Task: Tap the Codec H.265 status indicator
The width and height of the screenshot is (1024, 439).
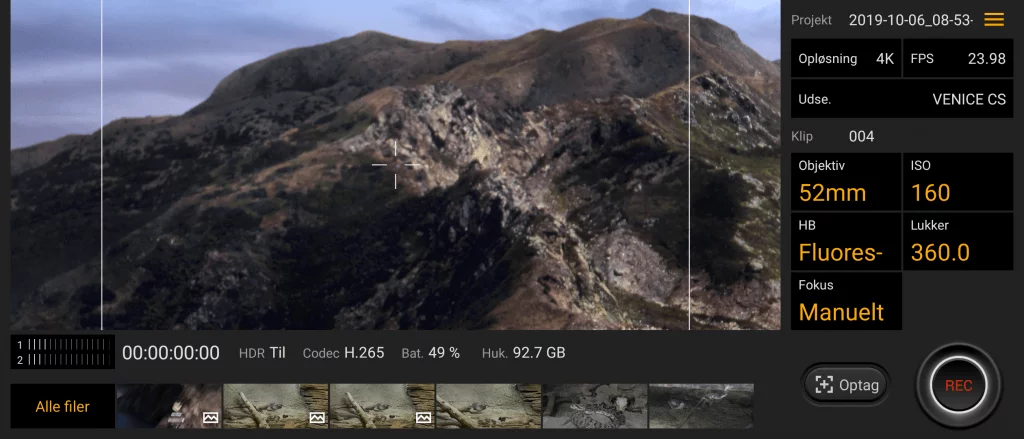Action: [x=344, y=353]
